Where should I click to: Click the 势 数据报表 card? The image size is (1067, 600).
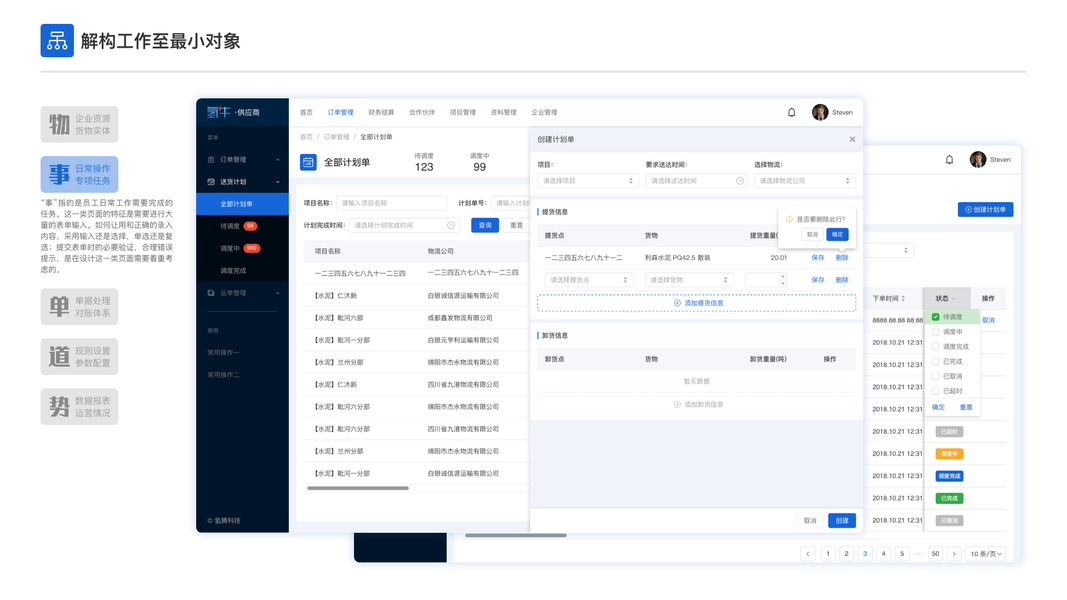79,407
